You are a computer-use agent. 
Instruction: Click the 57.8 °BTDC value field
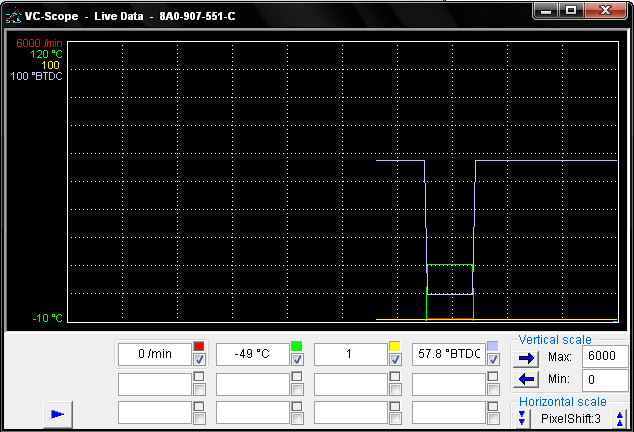point(447,354)
